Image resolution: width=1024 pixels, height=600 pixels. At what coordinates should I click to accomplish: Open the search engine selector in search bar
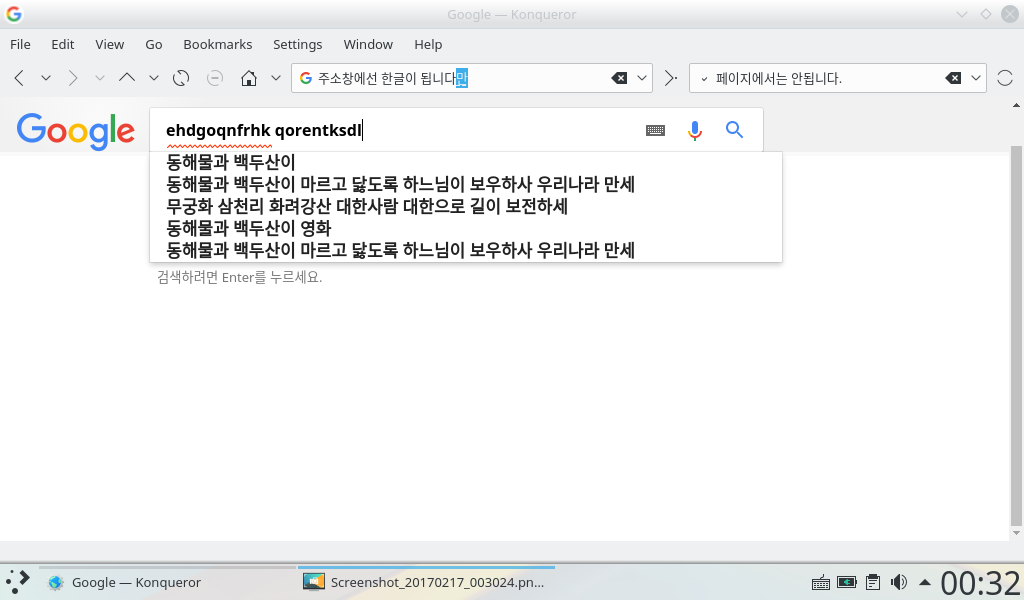coord(704,79)
